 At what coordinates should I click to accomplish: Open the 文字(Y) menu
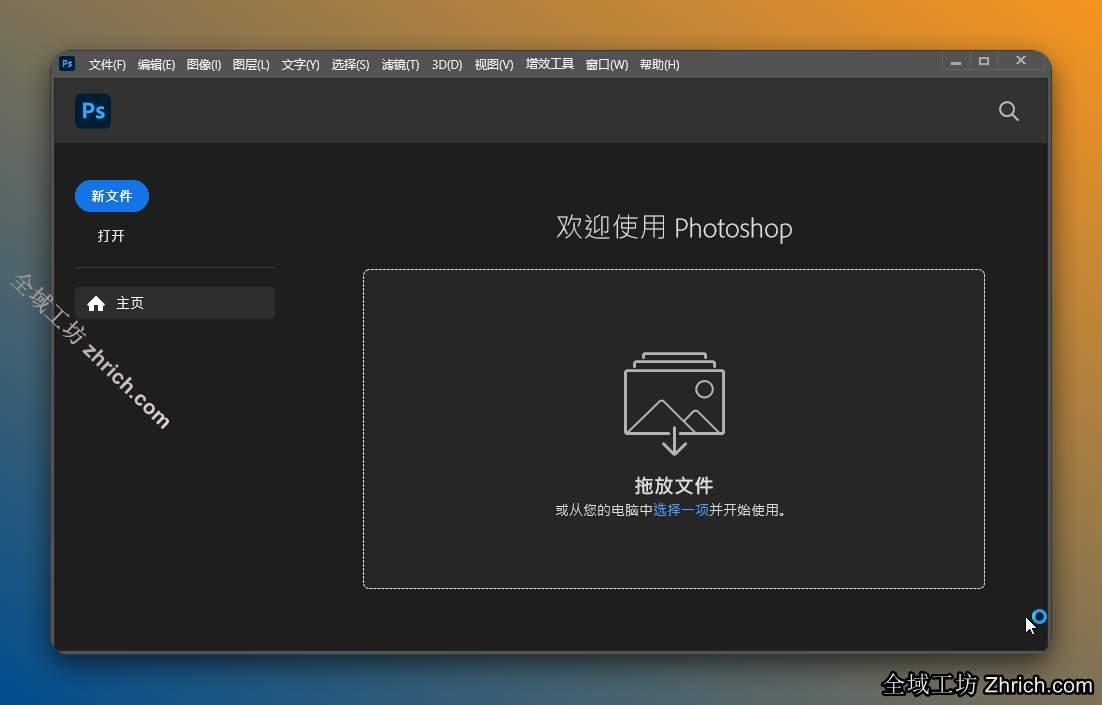300,65
